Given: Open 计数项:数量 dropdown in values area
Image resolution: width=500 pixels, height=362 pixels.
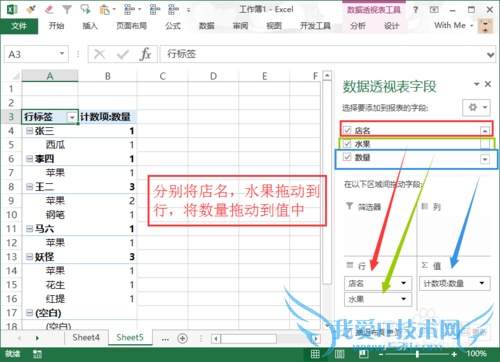Looking at the screenshot, I should (482, 283).
